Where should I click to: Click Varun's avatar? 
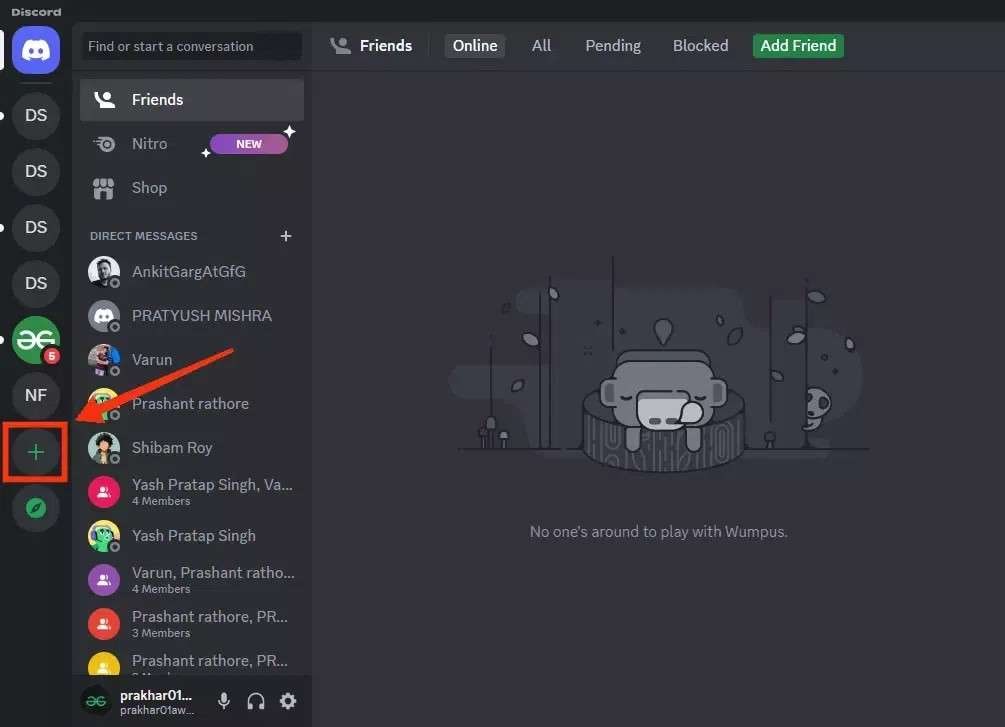coord(104,360)
